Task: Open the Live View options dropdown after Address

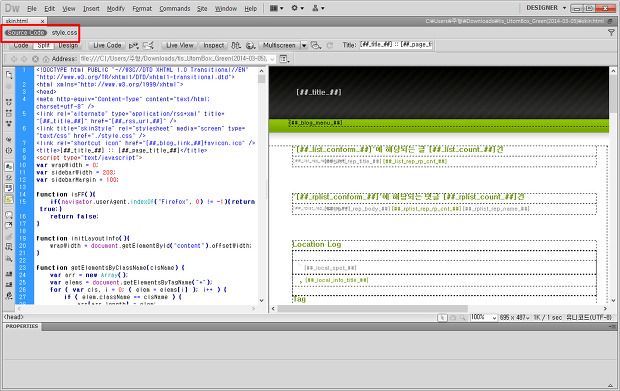Action: 284,59
